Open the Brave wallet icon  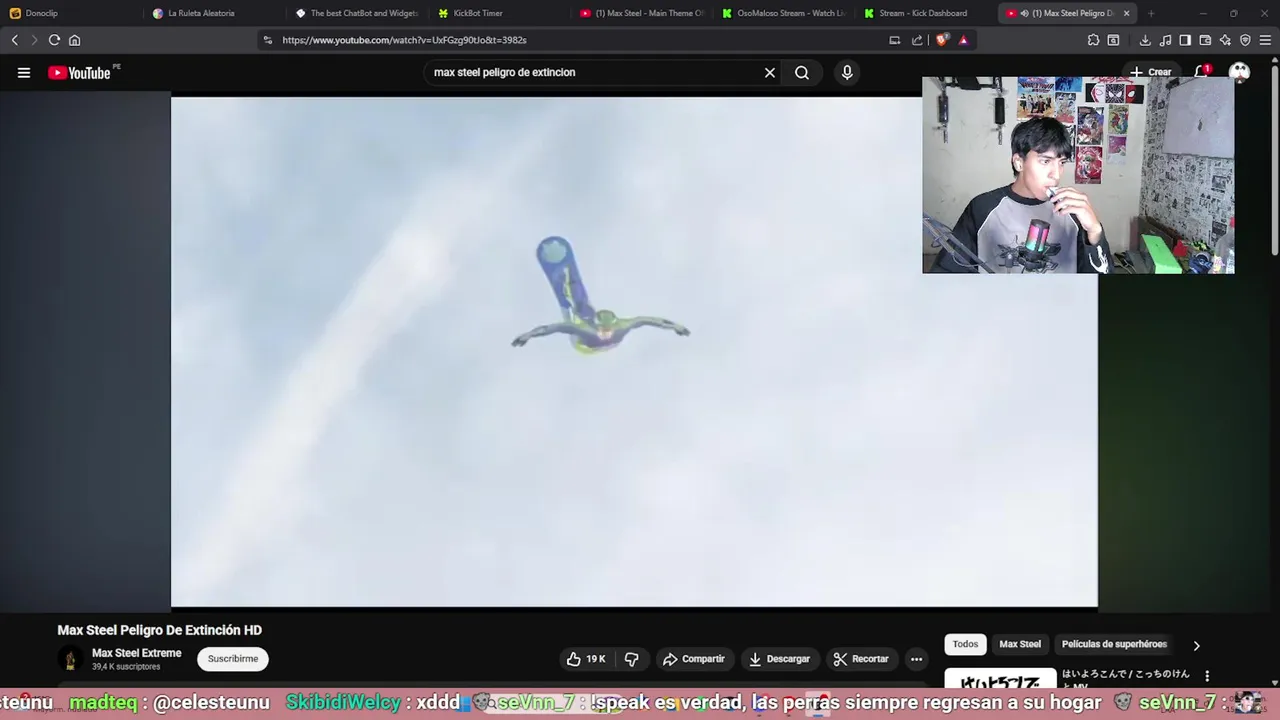(1205, 40)
